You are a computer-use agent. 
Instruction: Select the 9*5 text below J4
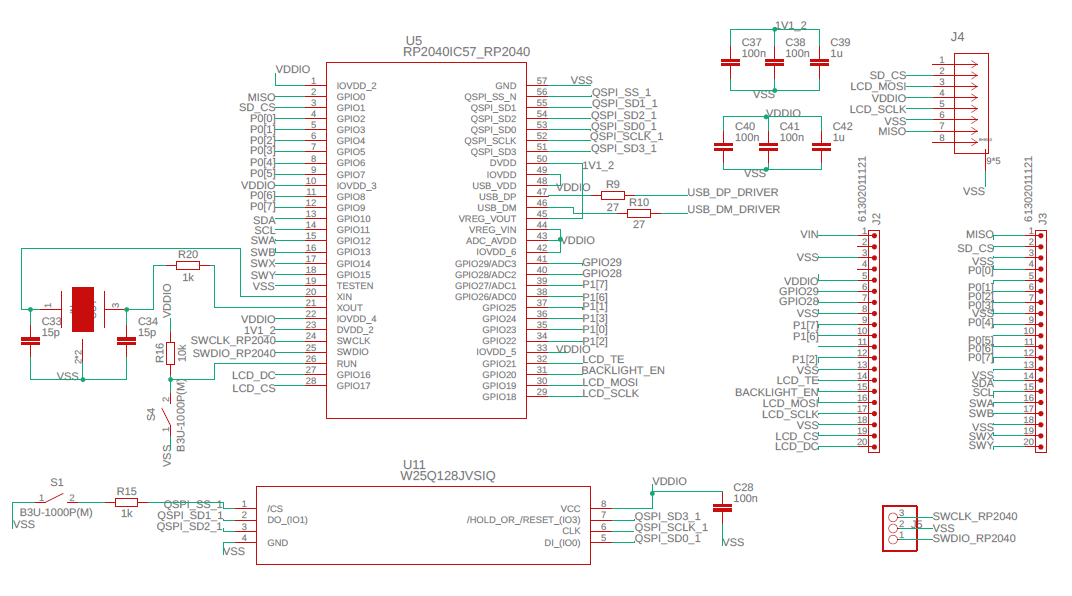point(993,161)
